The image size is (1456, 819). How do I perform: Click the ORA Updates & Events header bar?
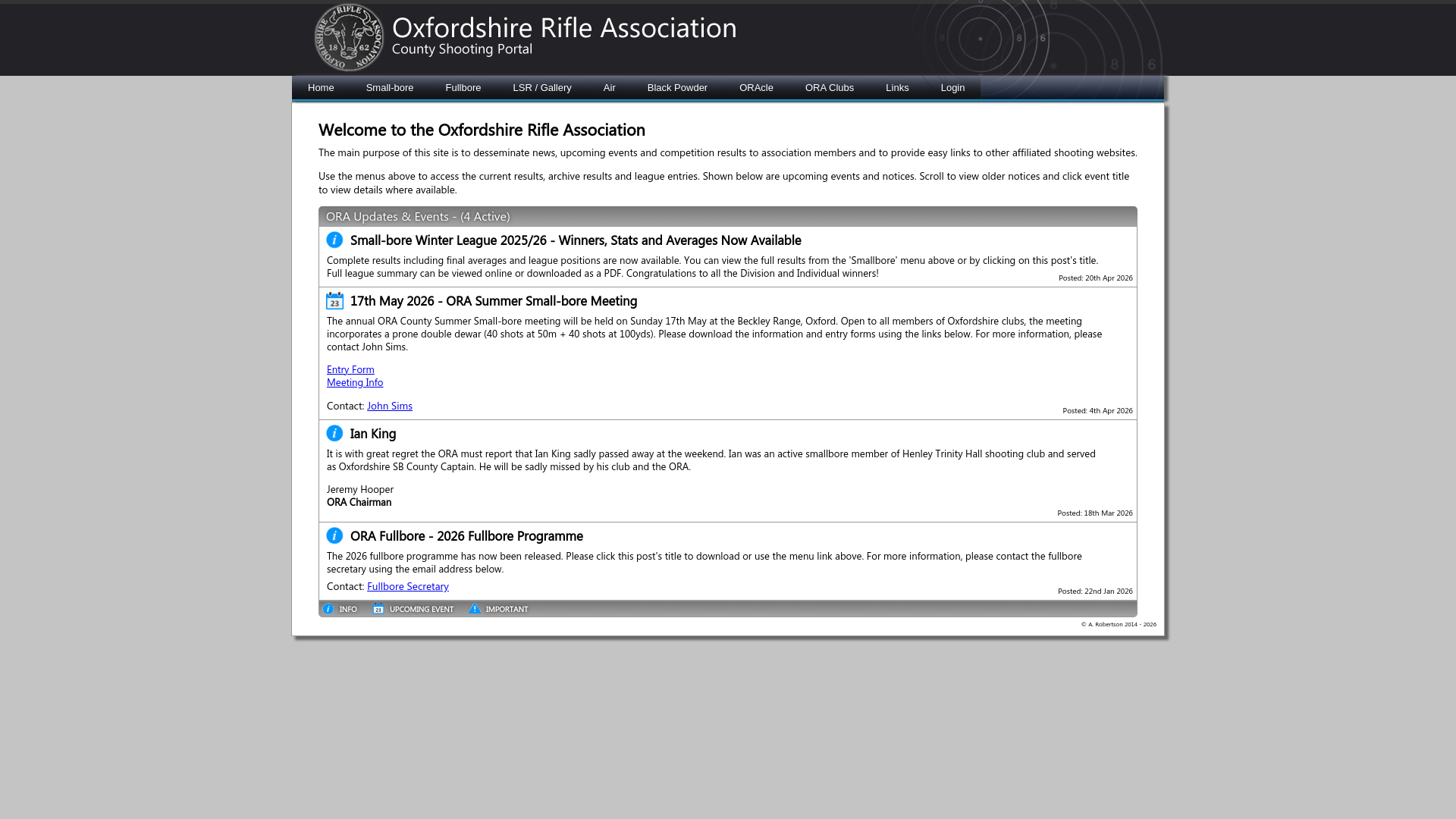[x=728, y=217]
